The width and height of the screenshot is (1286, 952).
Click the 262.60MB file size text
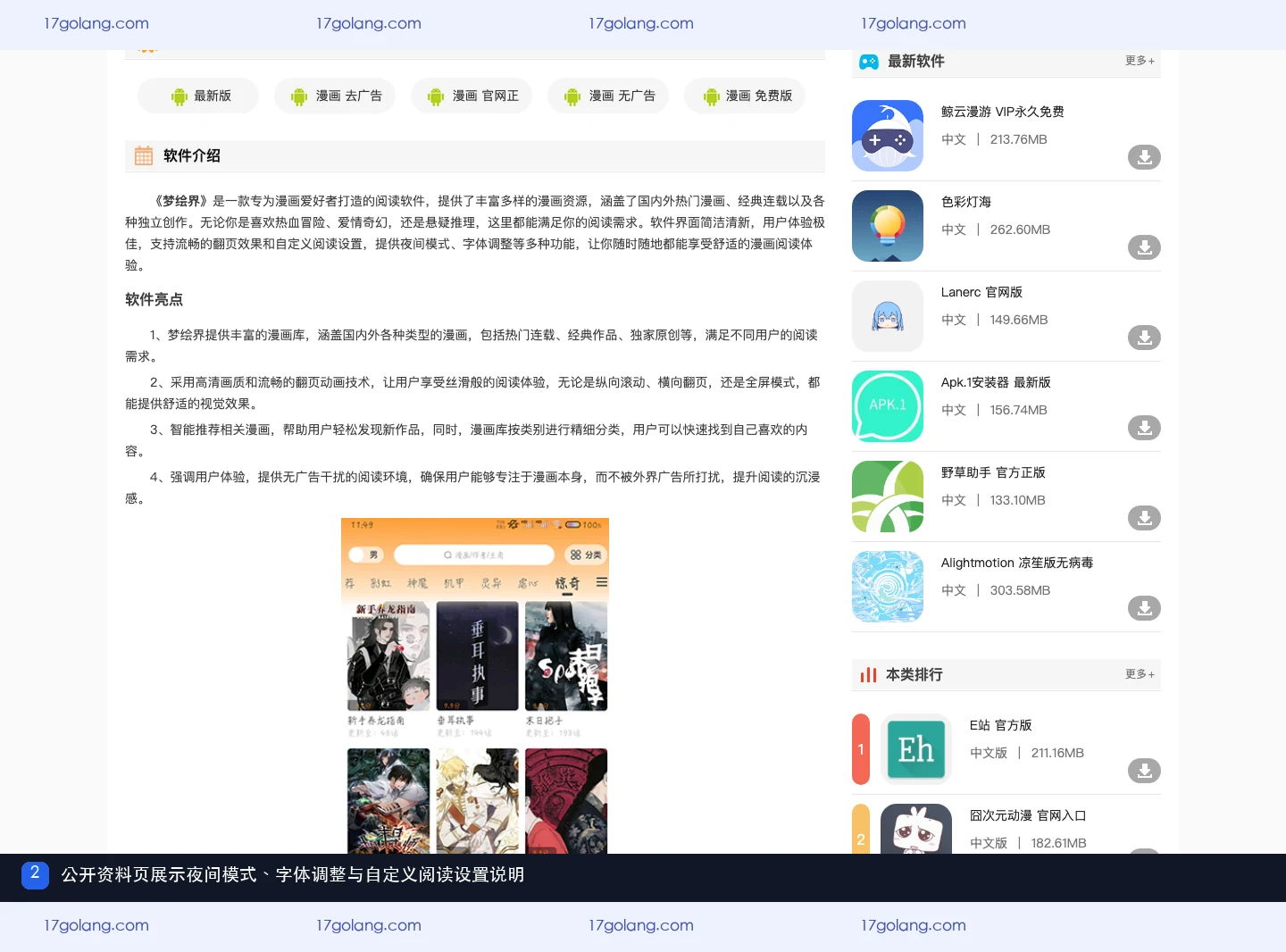[x=1020, y=230]
